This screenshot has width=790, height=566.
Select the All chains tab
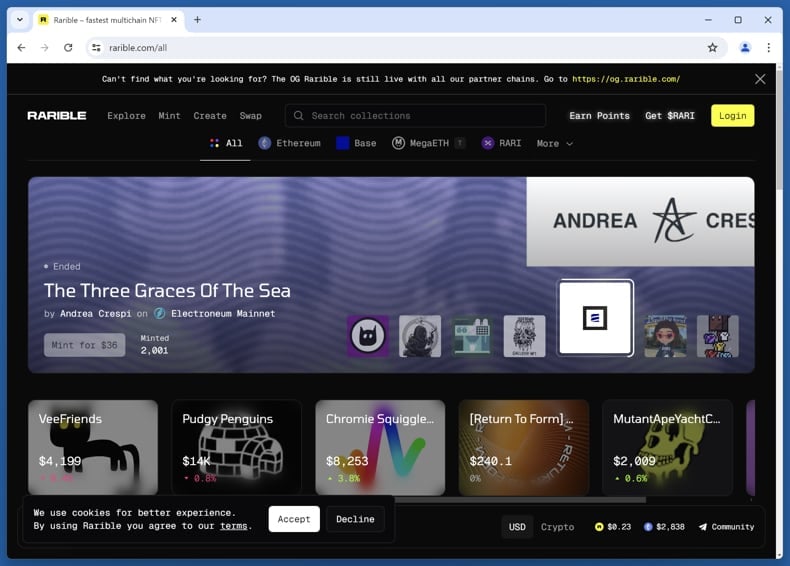tap(225, 144)
